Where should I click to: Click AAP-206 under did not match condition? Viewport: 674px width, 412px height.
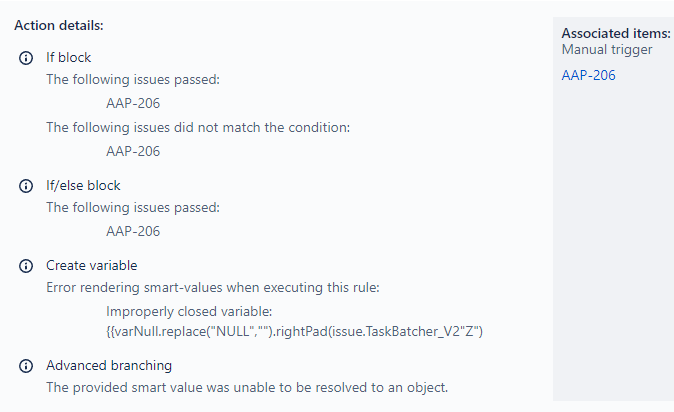[133, 151]
